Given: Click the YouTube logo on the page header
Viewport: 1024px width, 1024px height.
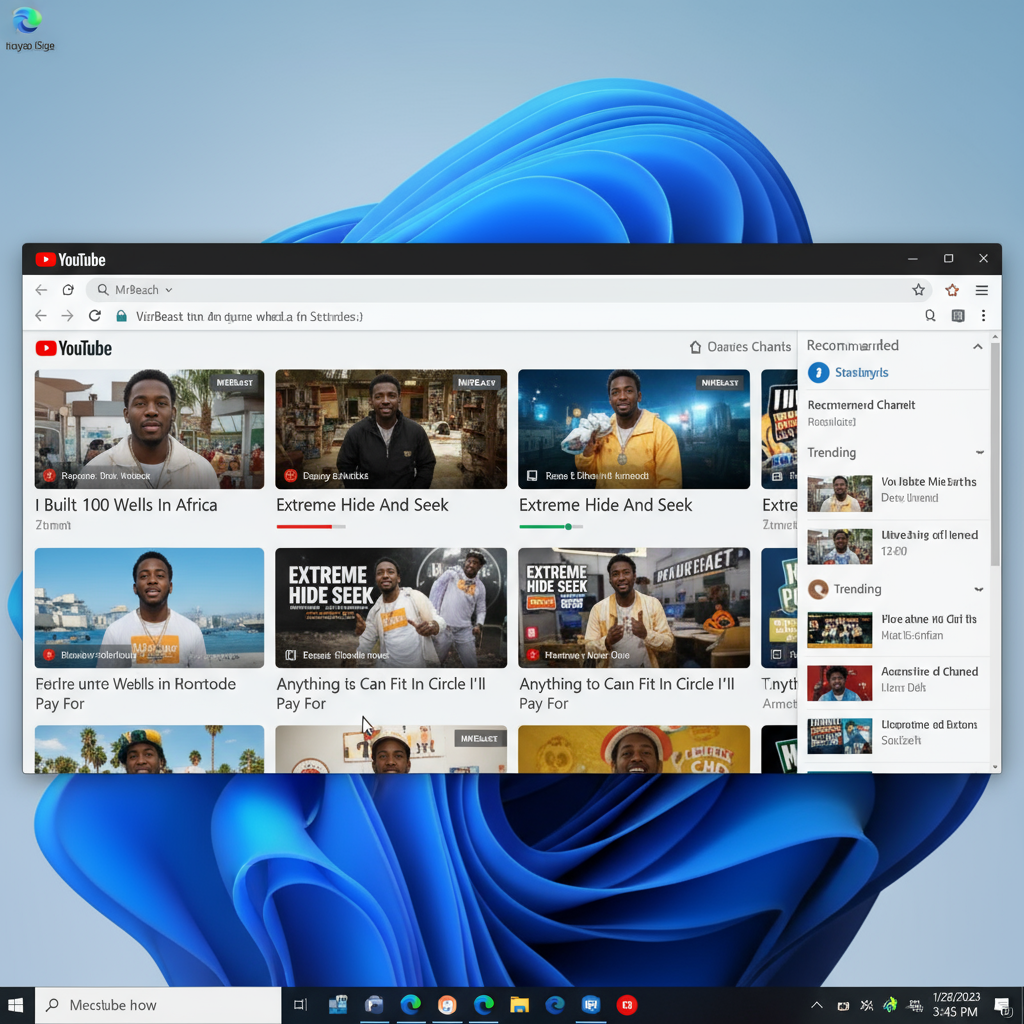Looking at the screenshot, I should coord(74,348).
